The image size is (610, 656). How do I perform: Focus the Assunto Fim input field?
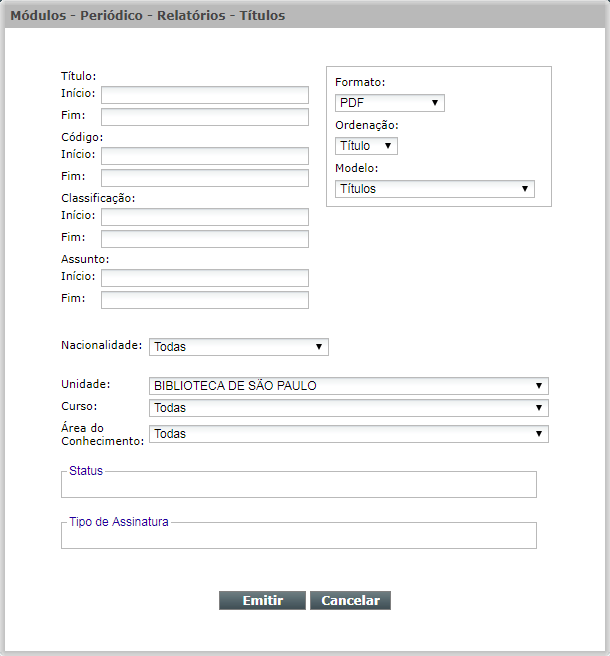coord(205,300)
